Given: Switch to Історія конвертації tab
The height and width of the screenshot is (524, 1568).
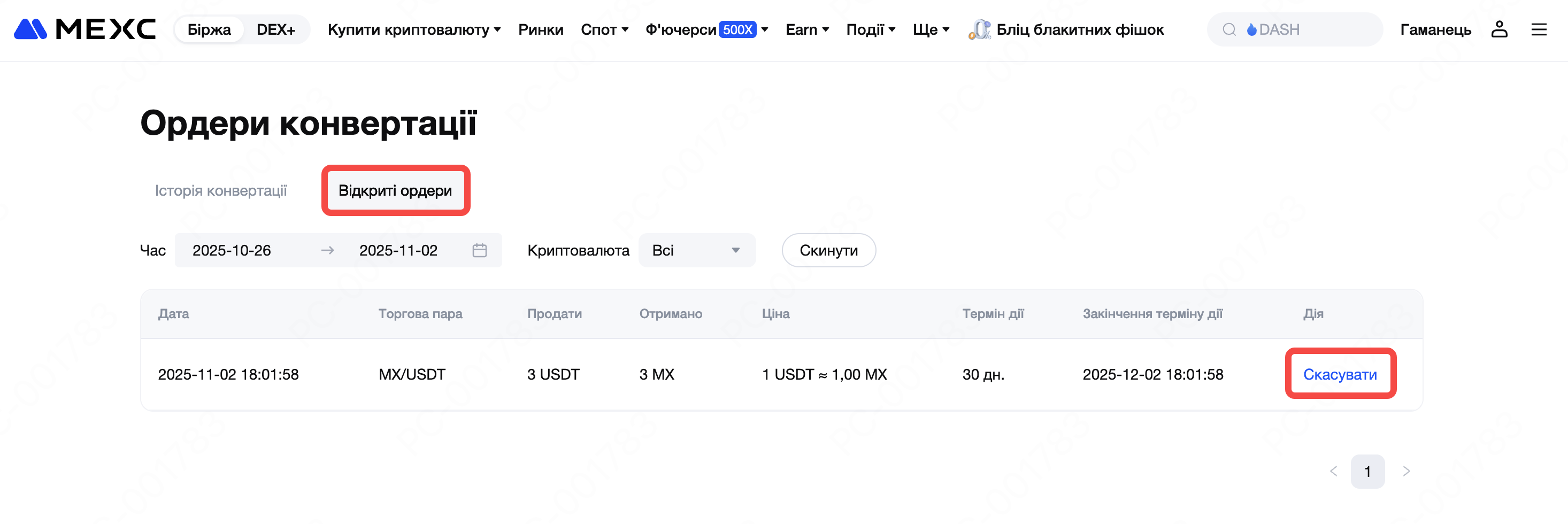Looking at the screenshot, I should pyautogui.click(x=221, y=190).
